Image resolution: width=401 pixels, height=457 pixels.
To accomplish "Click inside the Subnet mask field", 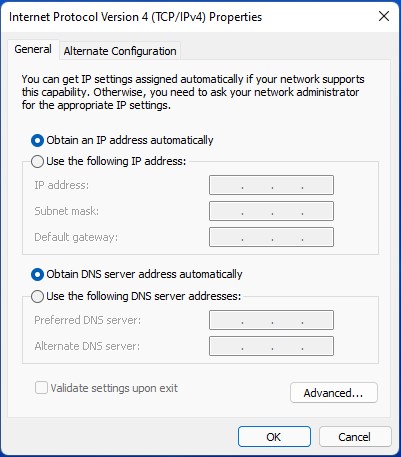I will 271,211.
